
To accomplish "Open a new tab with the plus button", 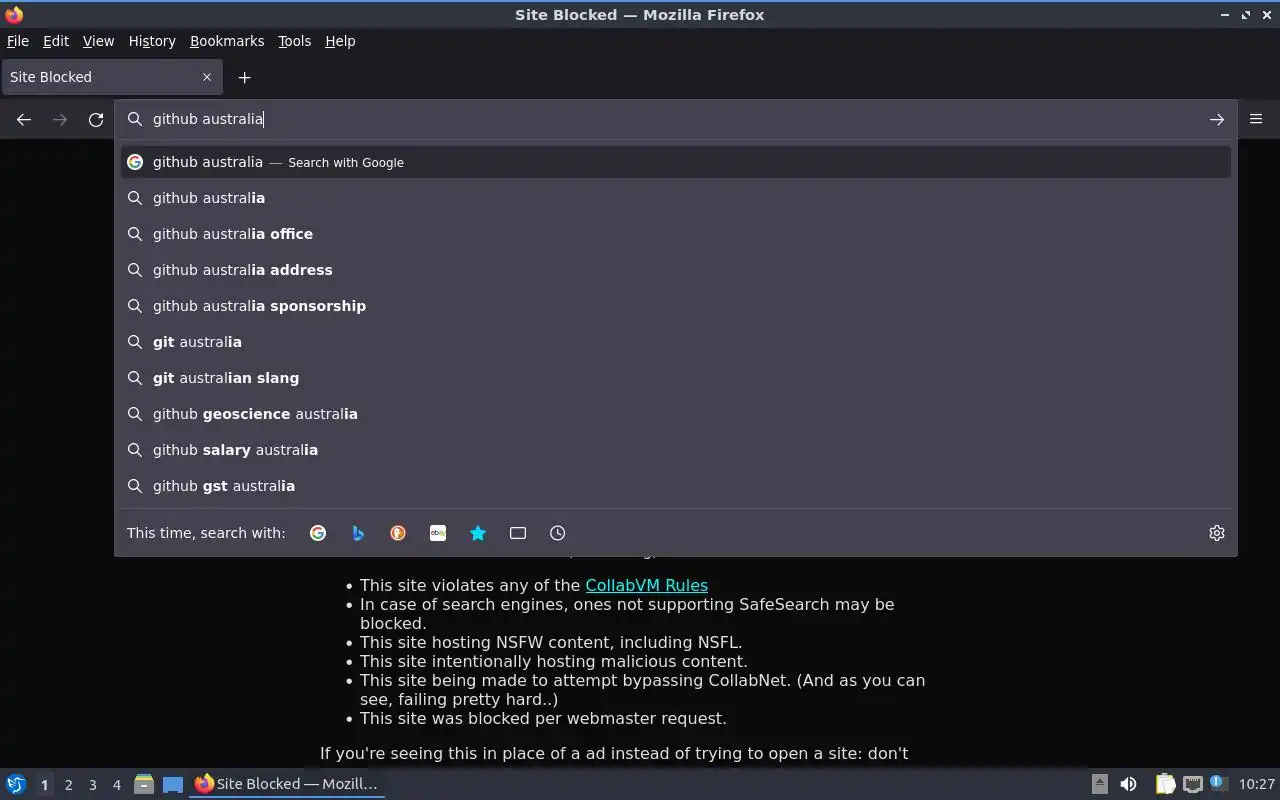I will pos(244,77).
